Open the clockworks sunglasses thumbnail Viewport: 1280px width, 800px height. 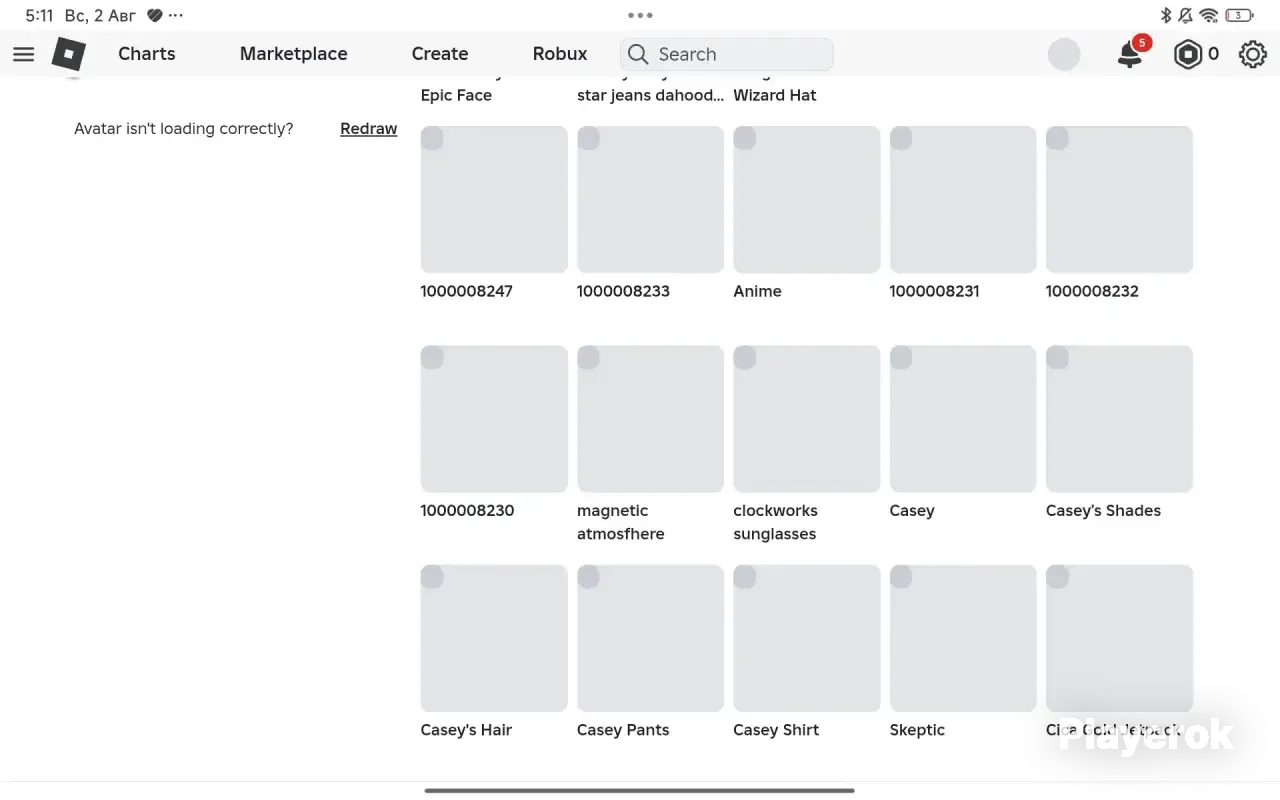pos(807,419)
